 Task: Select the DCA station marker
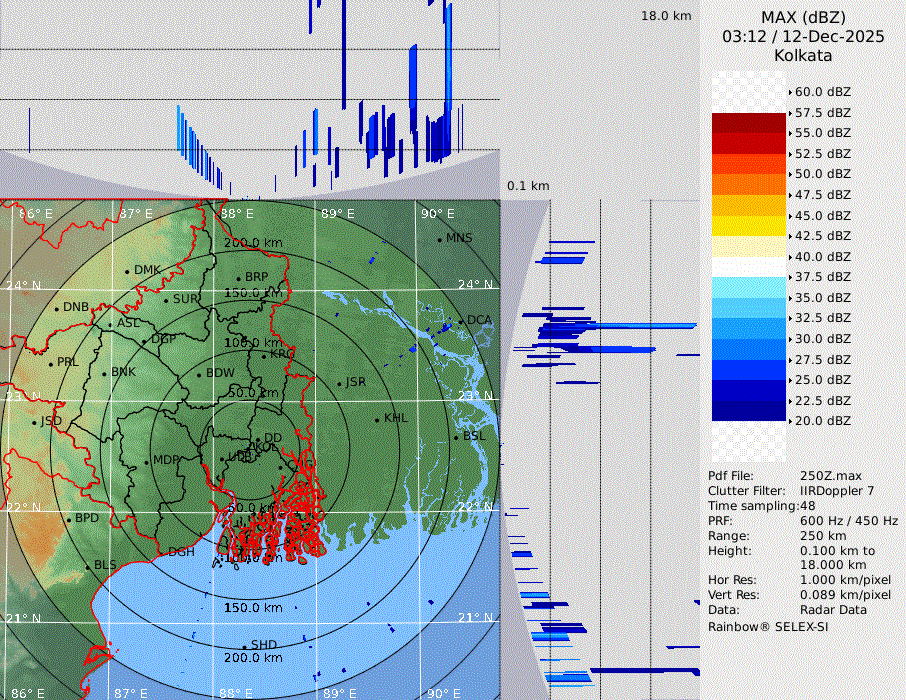[461, 321]
